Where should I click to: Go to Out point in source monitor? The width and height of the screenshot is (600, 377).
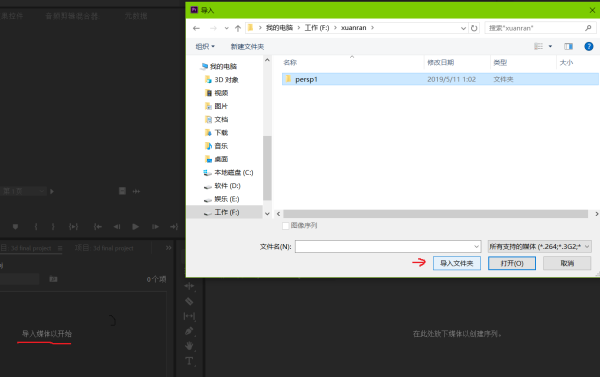coord(174,227)
